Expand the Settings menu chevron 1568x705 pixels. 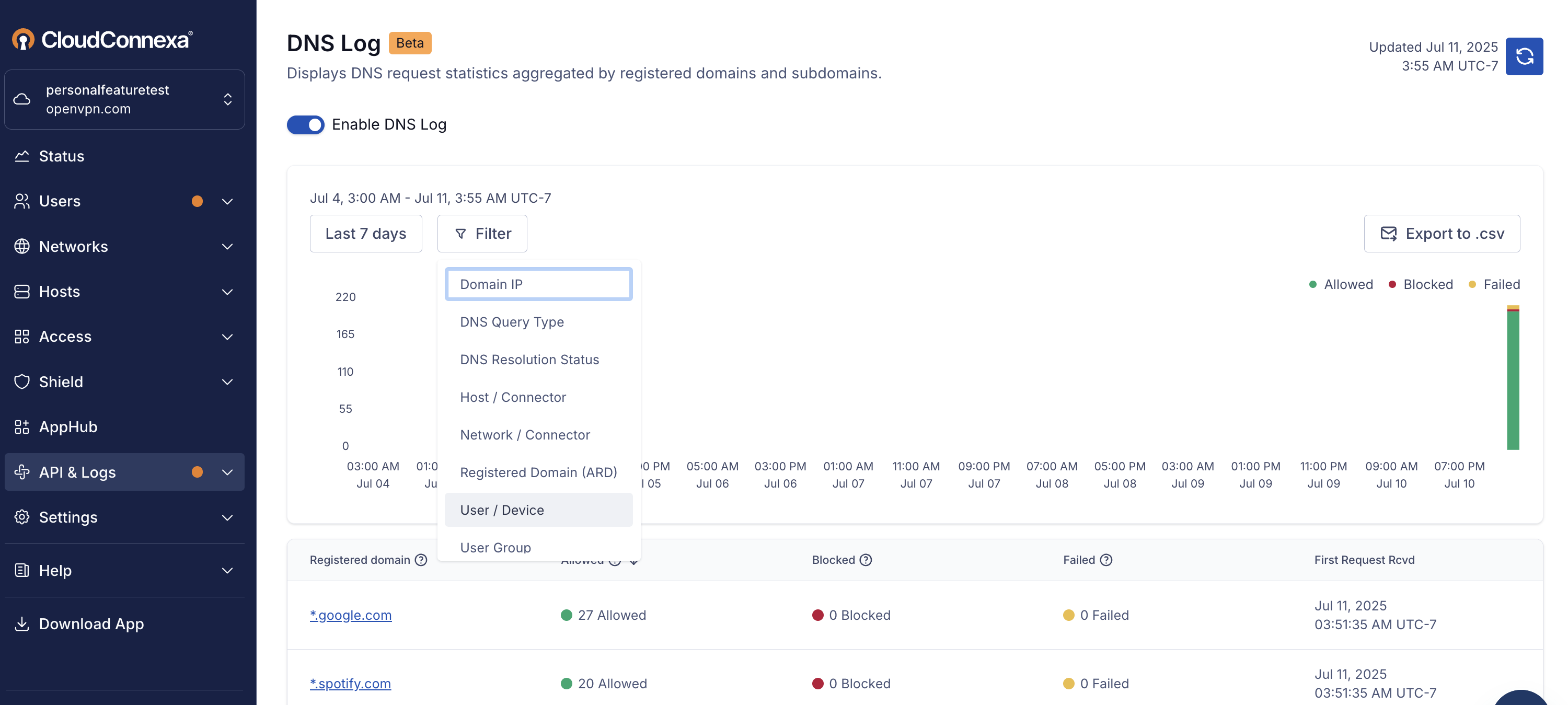[x=227, y=517]
